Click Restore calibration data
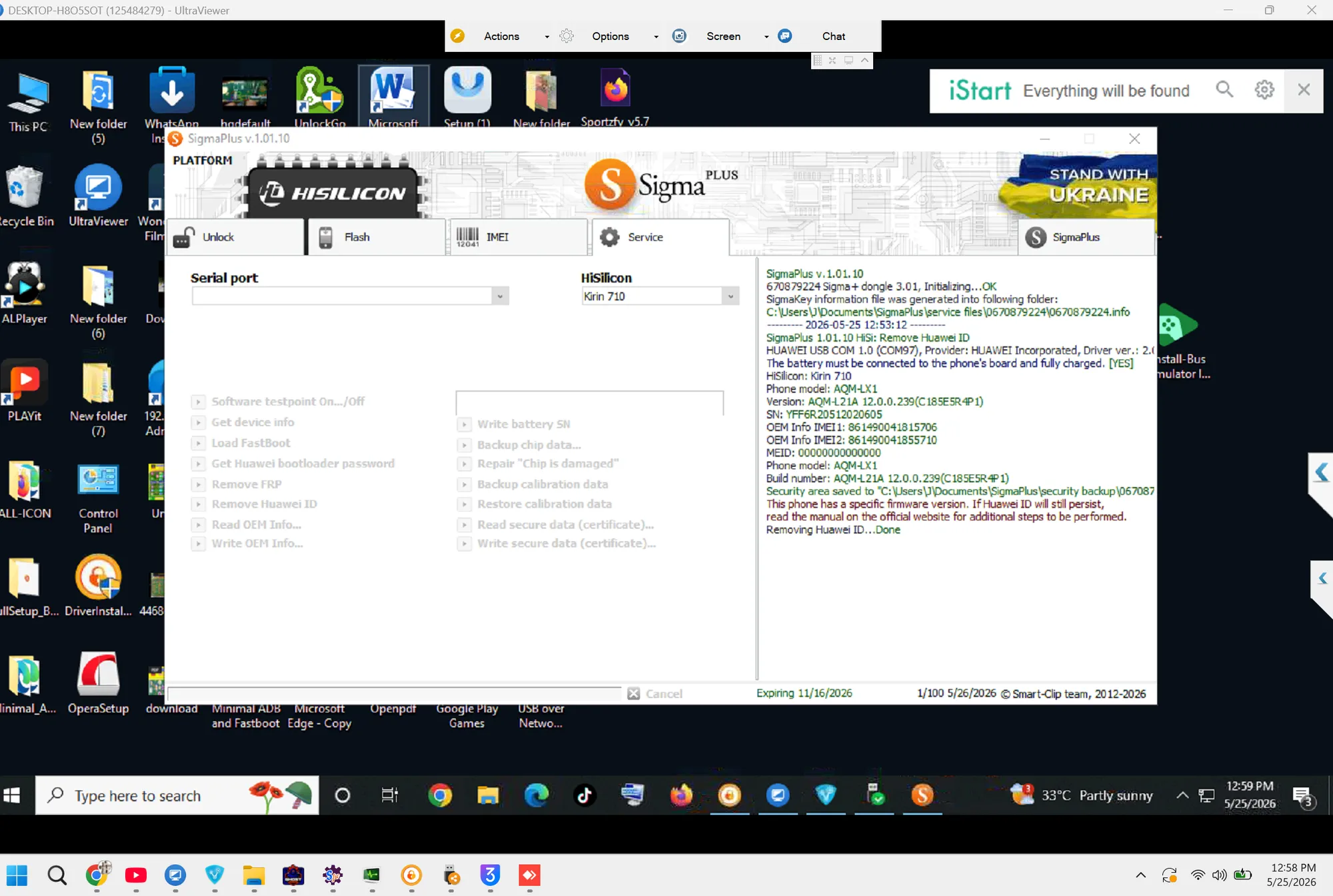 535,504
